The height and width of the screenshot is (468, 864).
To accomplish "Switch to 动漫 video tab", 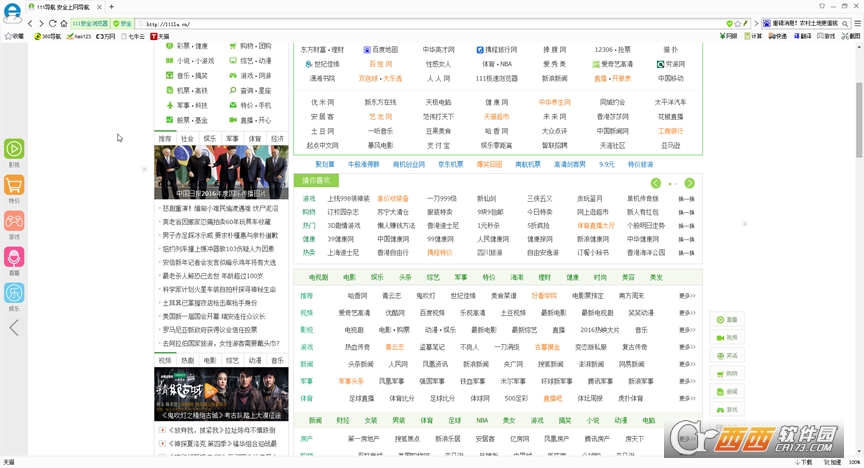I will pyautogui.click(x=255, y=361).
